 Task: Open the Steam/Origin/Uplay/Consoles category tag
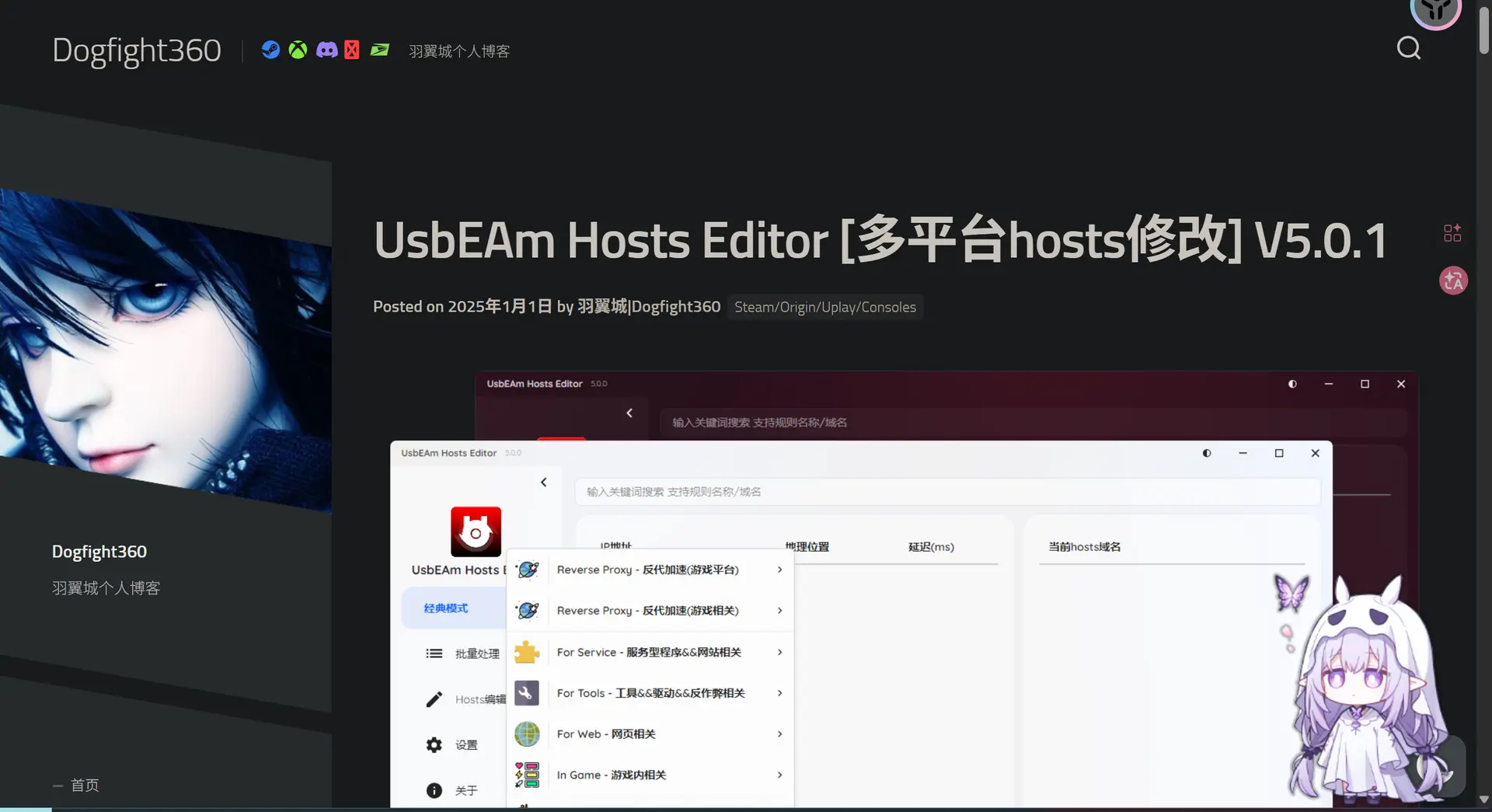[x=825, y=307]
